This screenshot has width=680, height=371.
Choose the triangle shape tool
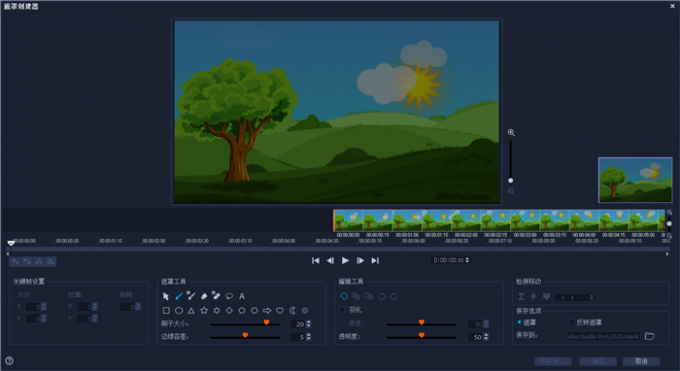191,311
